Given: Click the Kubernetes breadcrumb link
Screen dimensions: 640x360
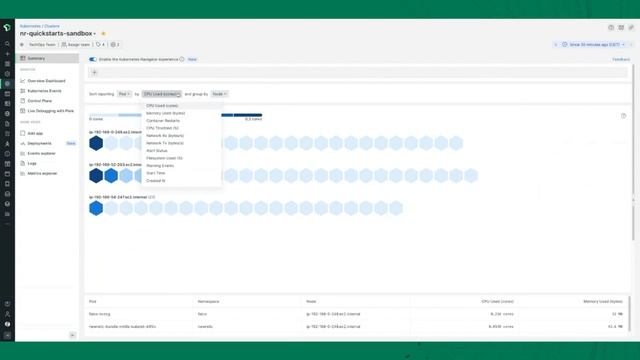Looking at the screenshot, I should (30, 26).
